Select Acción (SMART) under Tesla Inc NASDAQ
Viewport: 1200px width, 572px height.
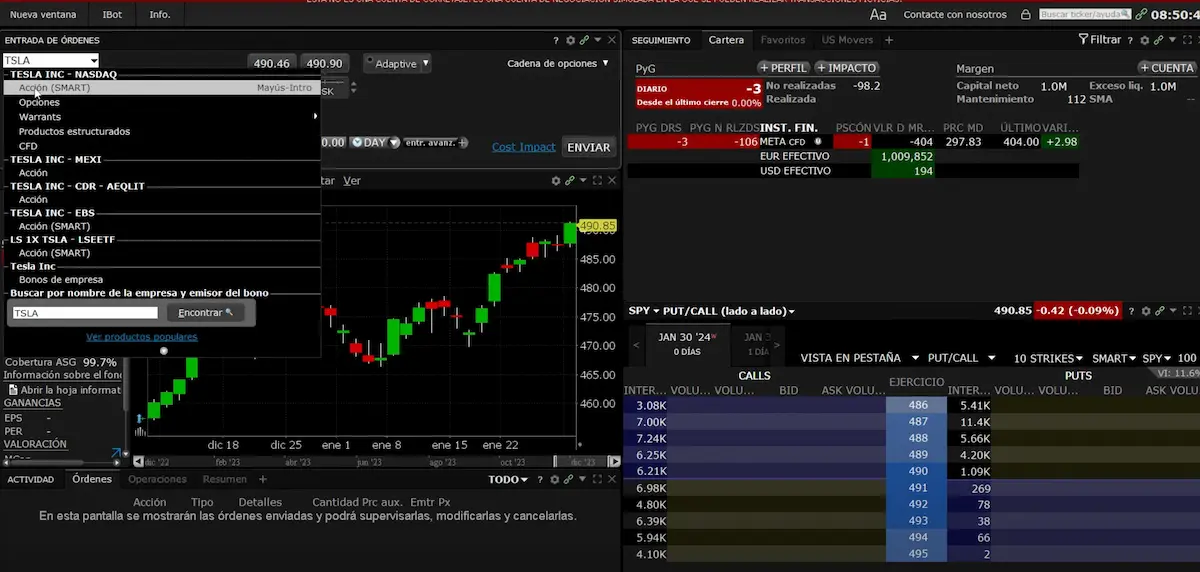click(54, 88)
